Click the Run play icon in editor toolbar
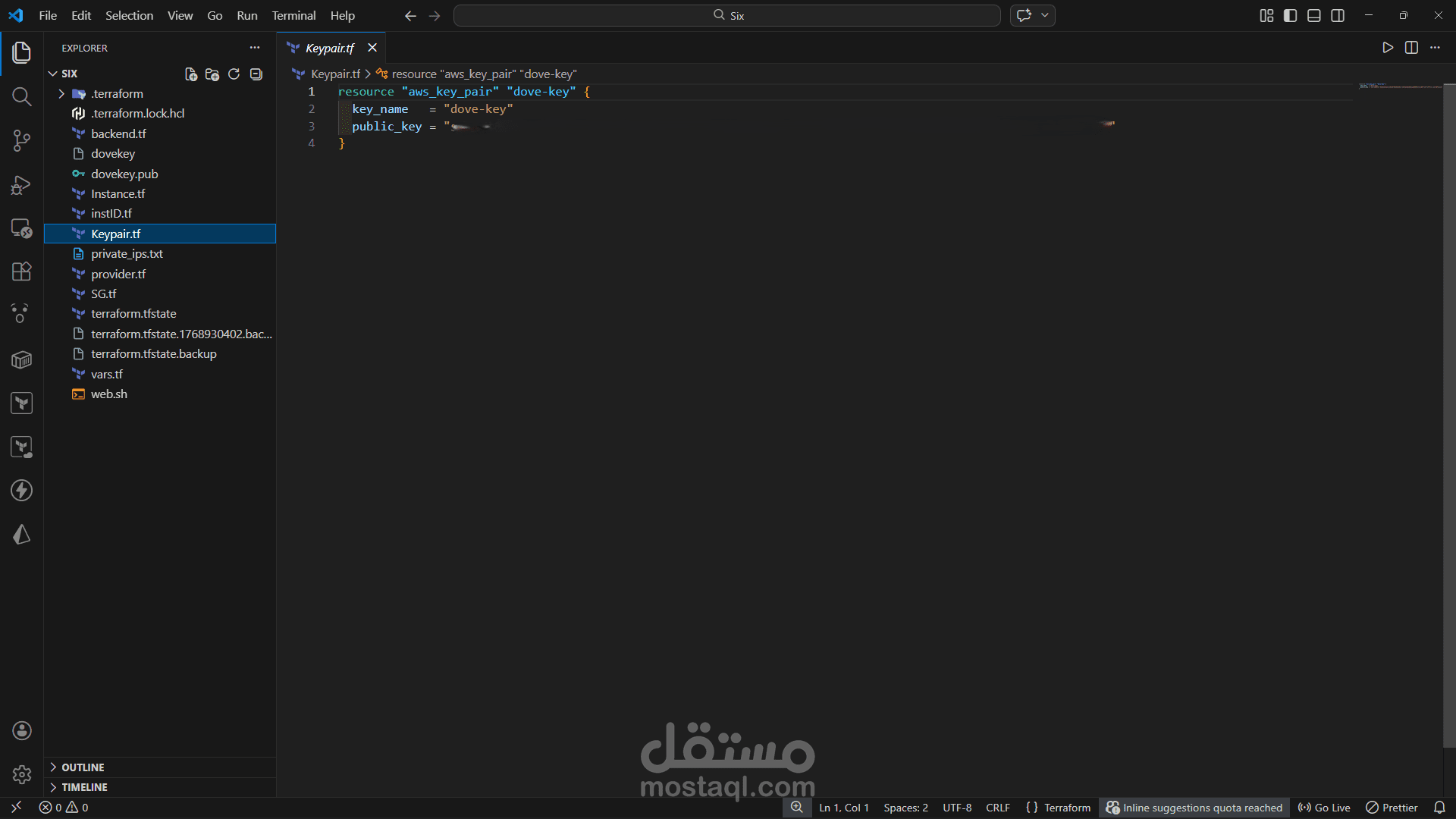 click(1388, 48)
